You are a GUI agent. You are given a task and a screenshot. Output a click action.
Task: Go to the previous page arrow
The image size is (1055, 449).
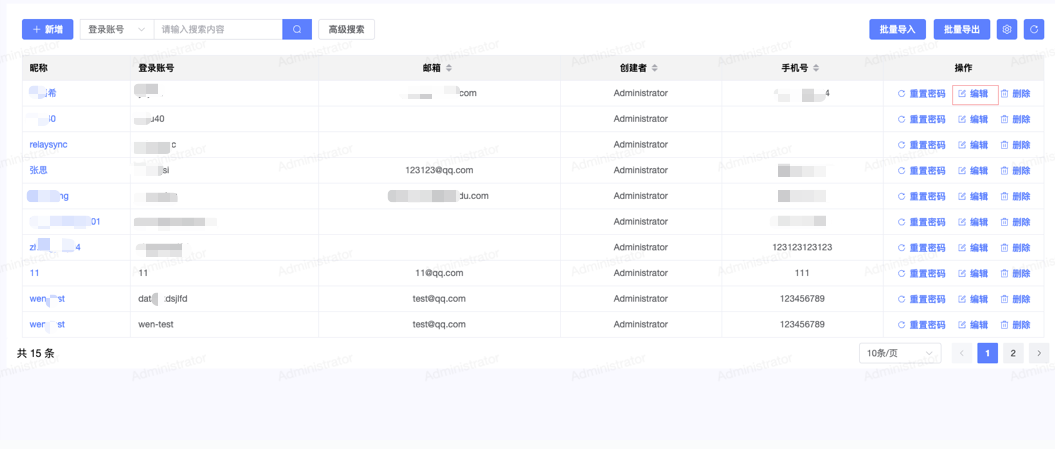tap(962, 353)
